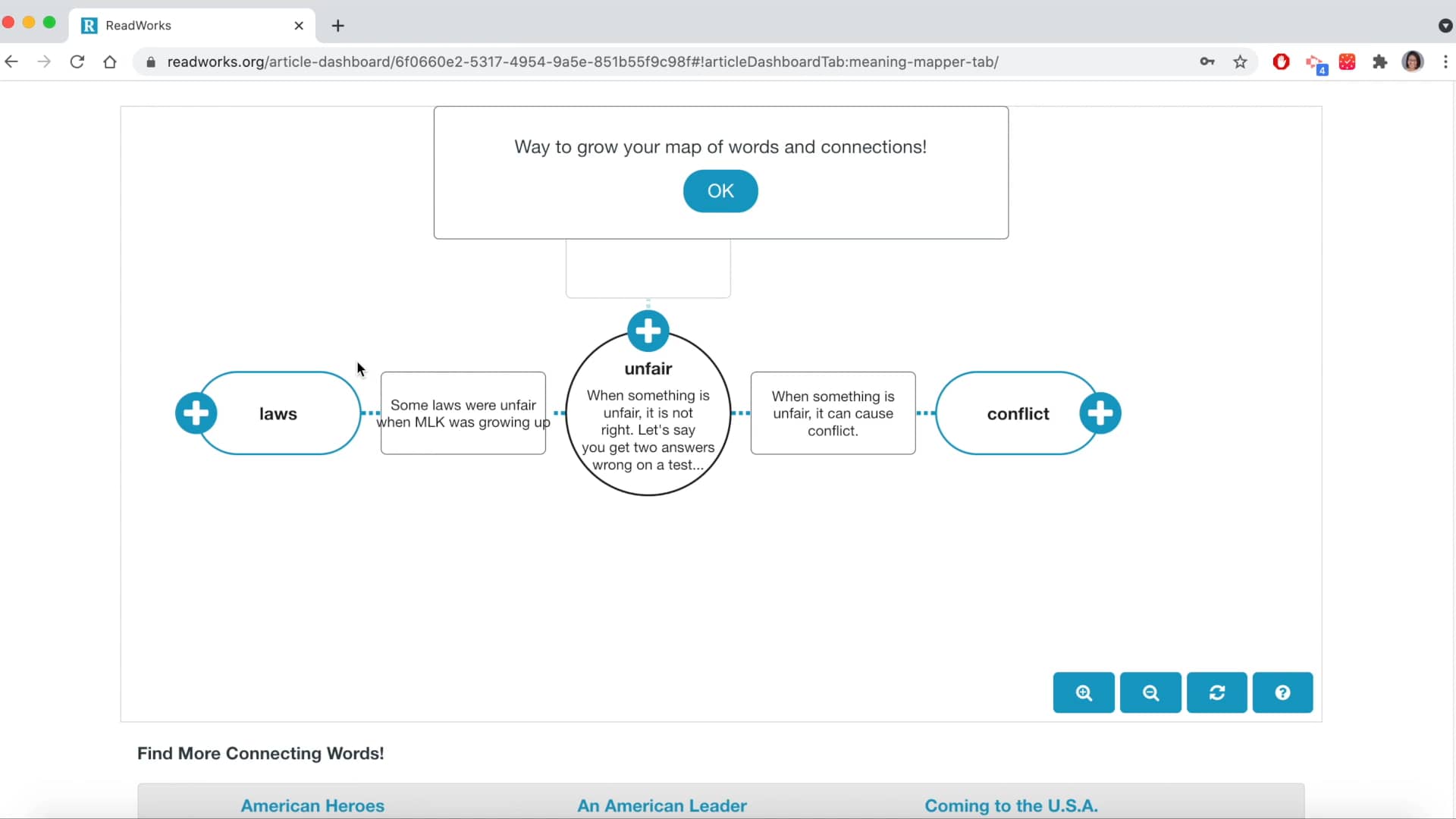Zoom out of the word map
Screen dimensions: 1456x819
[1150, 692]
